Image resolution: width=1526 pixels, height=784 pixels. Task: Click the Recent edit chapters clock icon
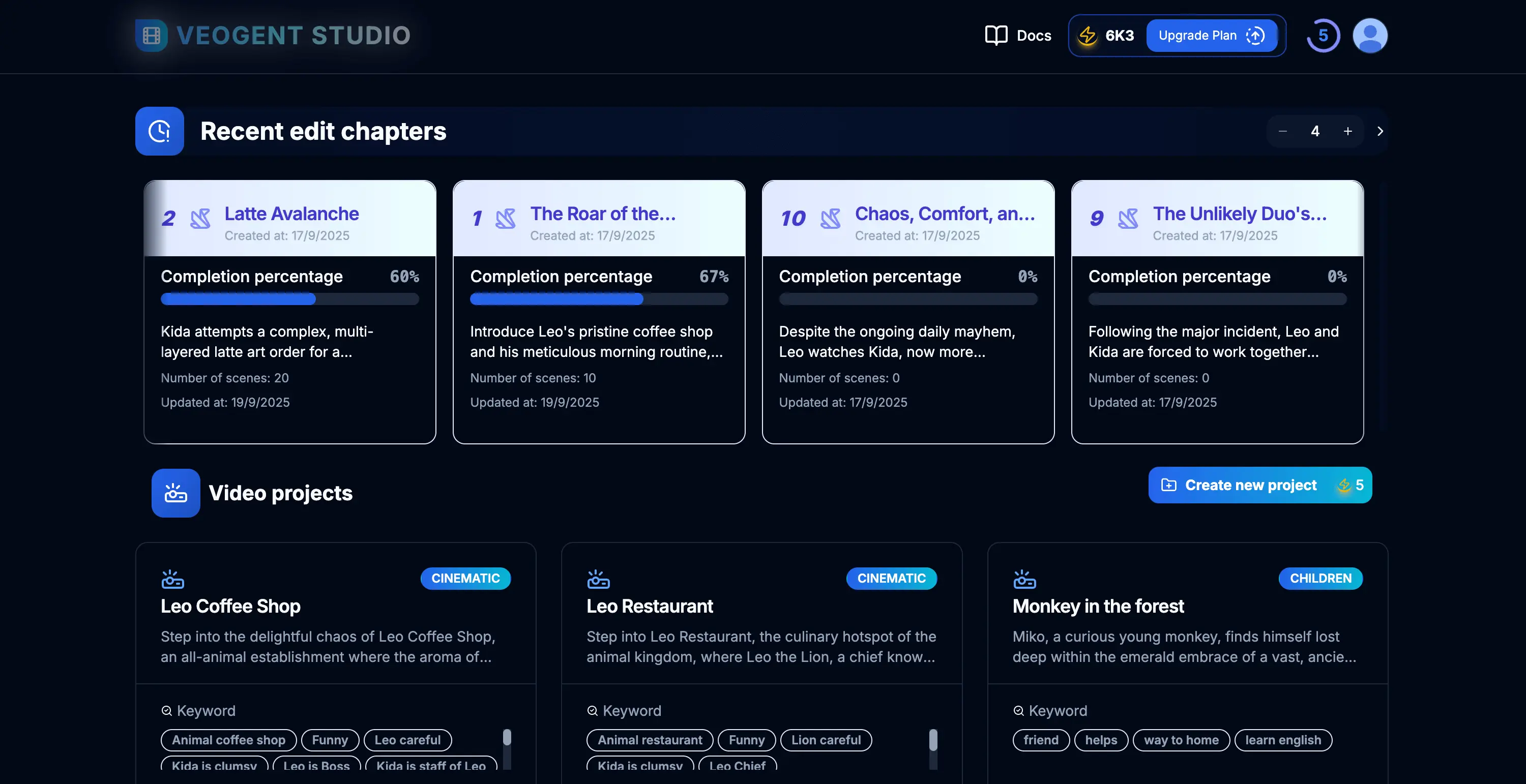pos(159,132)
